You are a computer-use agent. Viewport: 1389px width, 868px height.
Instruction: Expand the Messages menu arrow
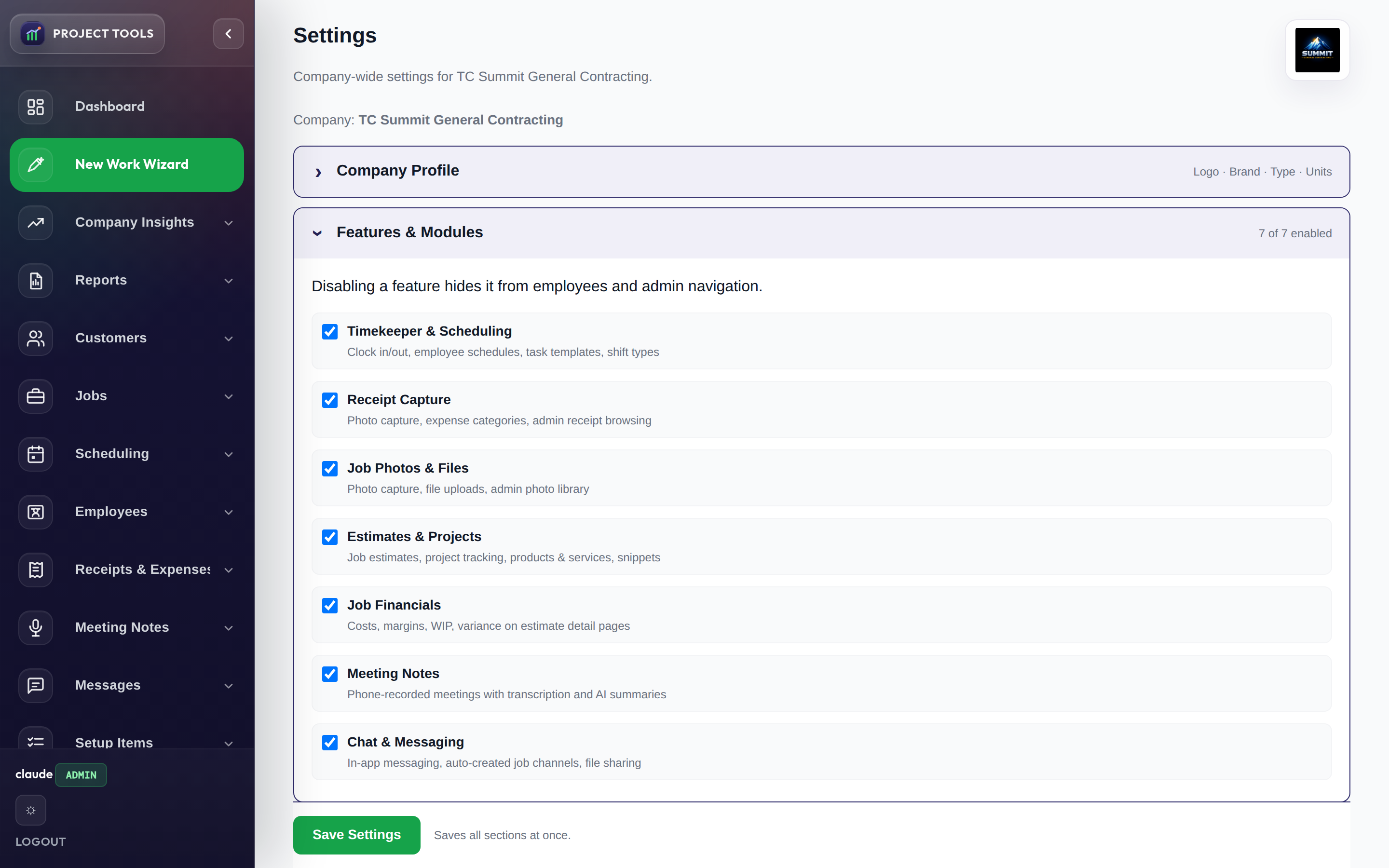(229, 686)
